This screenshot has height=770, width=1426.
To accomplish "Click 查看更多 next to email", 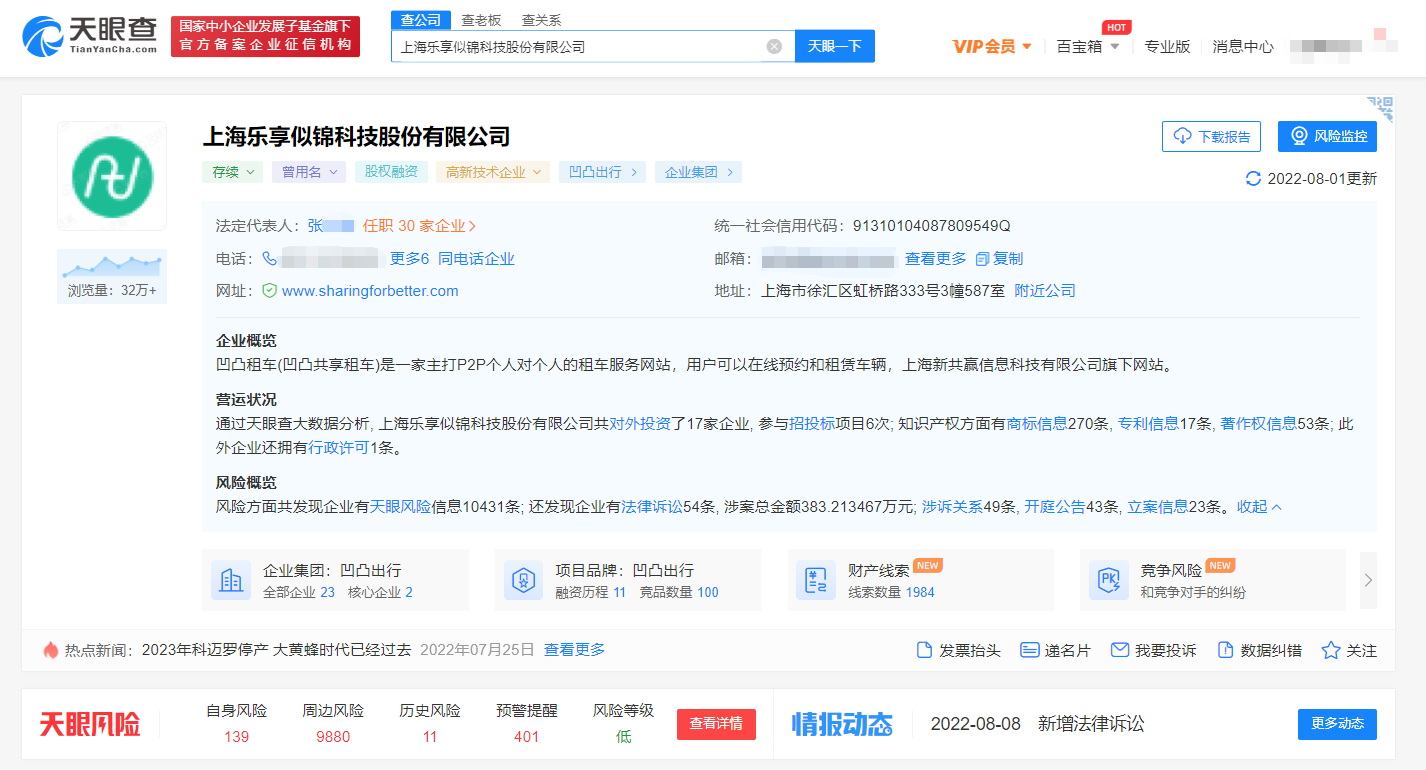I will (936, 259).
